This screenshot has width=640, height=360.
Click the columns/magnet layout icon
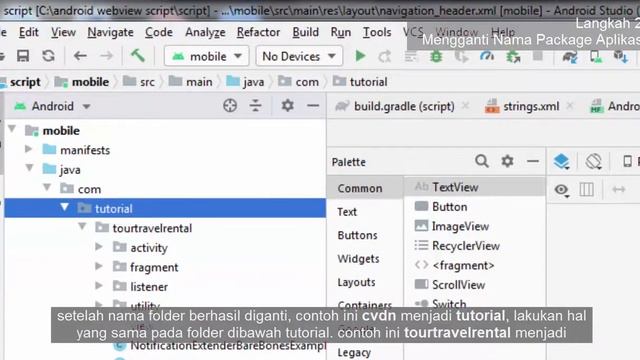(586, 189)
